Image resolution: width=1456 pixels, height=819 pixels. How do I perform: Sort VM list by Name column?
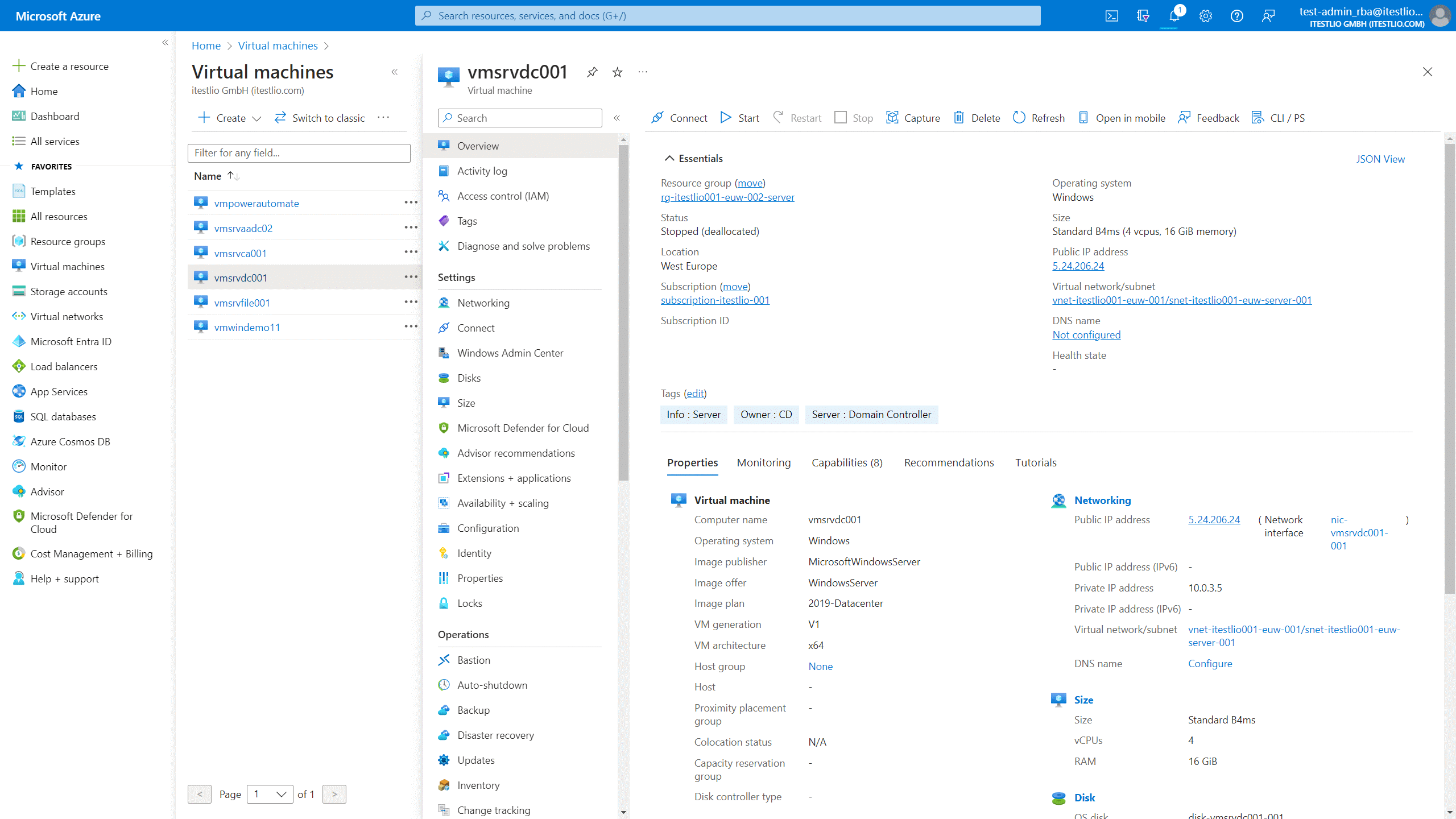[x=216, y=176]
